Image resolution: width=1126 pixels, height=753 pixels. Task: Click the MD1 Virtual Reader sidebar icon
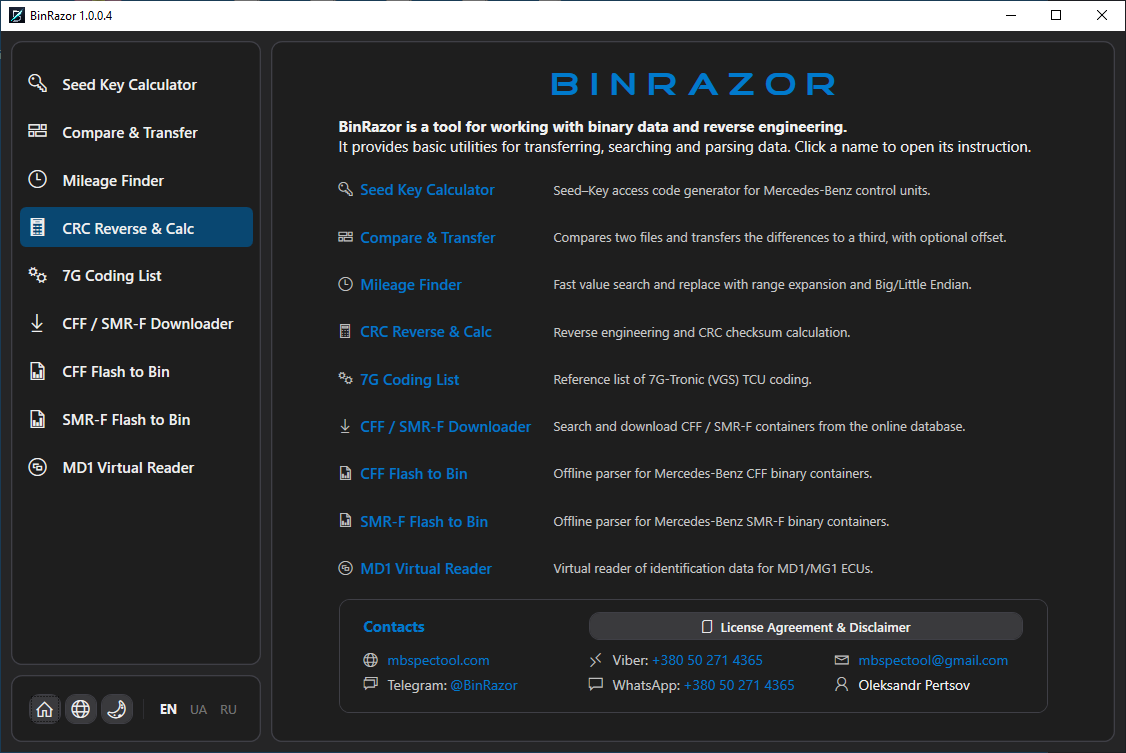[37, 467]
